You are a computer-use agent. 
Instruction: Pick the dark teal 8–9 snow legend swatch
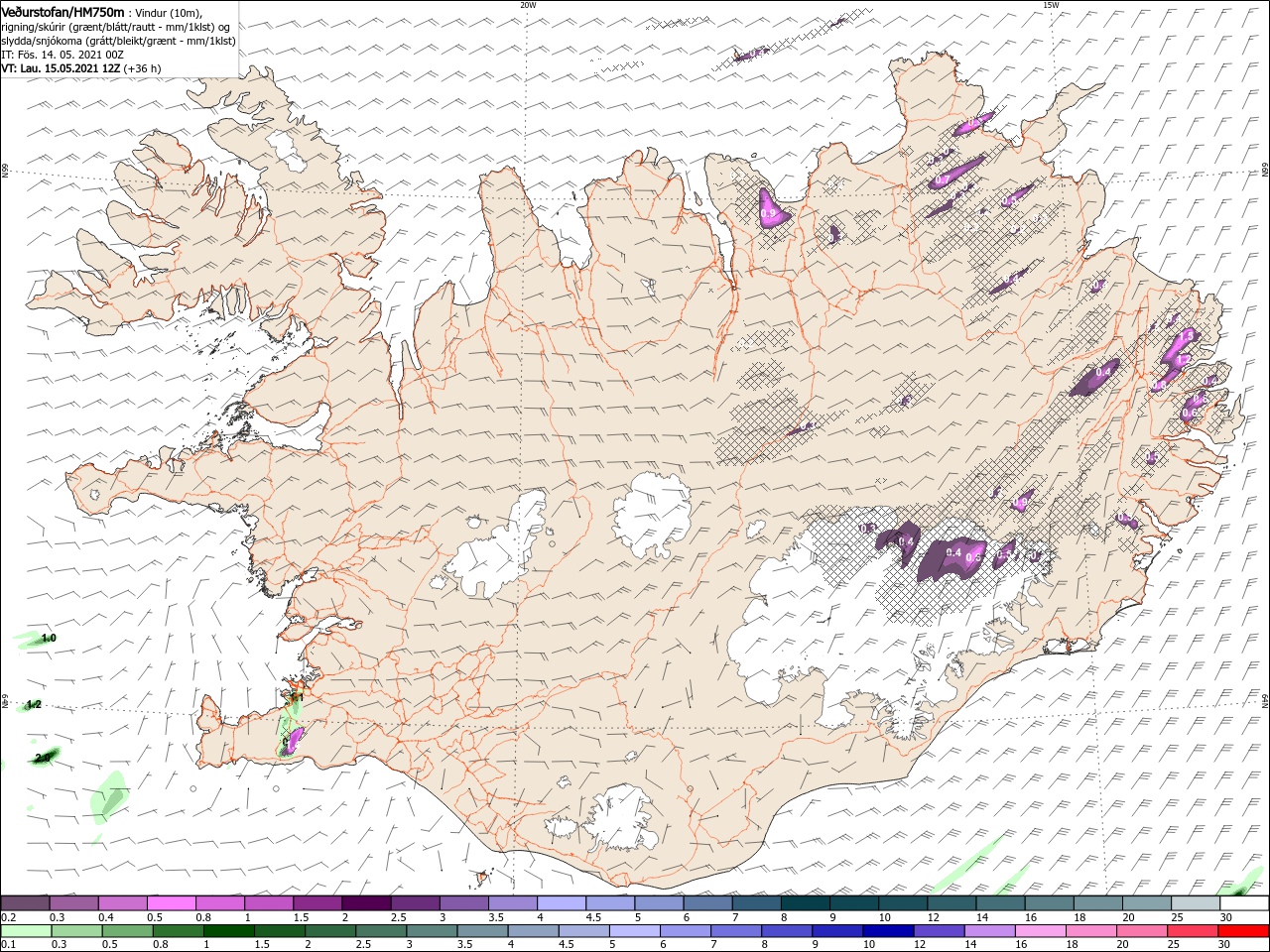[x=805, y=903]
